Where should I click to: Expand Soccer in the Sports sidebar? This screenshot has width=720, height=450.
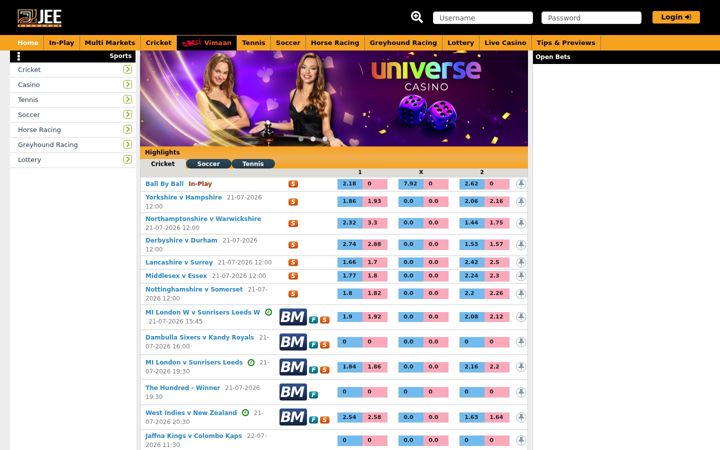point(127,114)
